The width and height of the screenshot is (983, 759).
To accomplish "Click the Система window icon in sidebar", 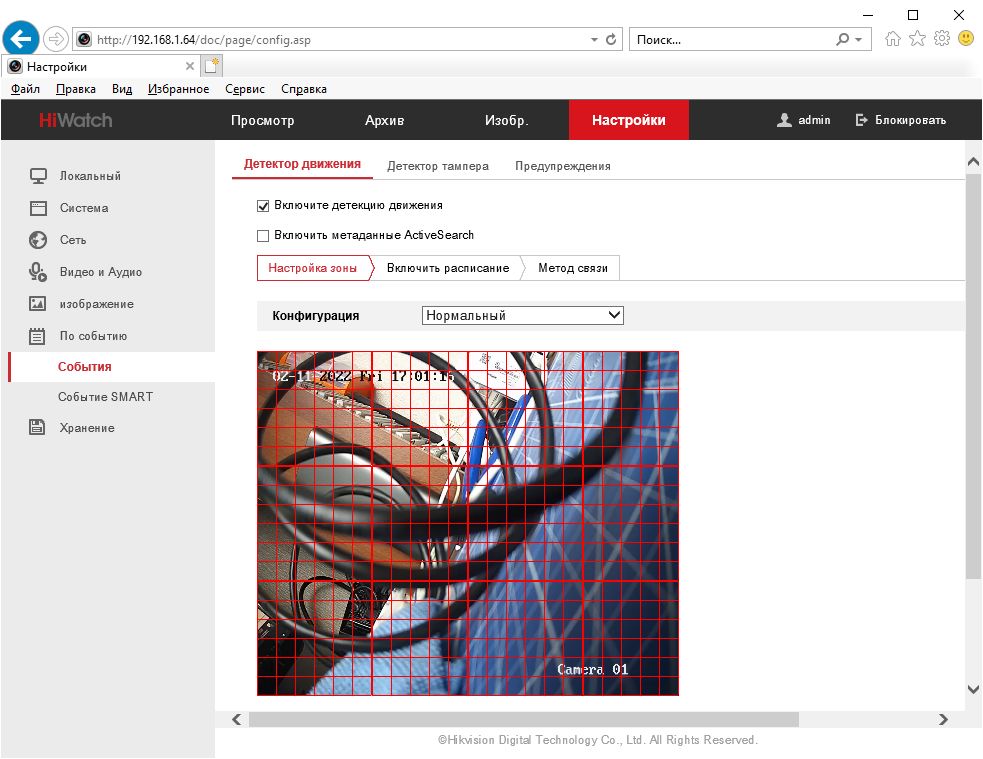I will pyautogui.click(x=38, y=208).
